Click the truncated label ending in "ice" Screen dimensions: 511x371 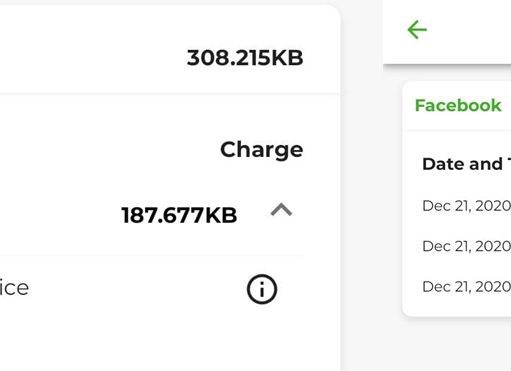tap(14, 288)
